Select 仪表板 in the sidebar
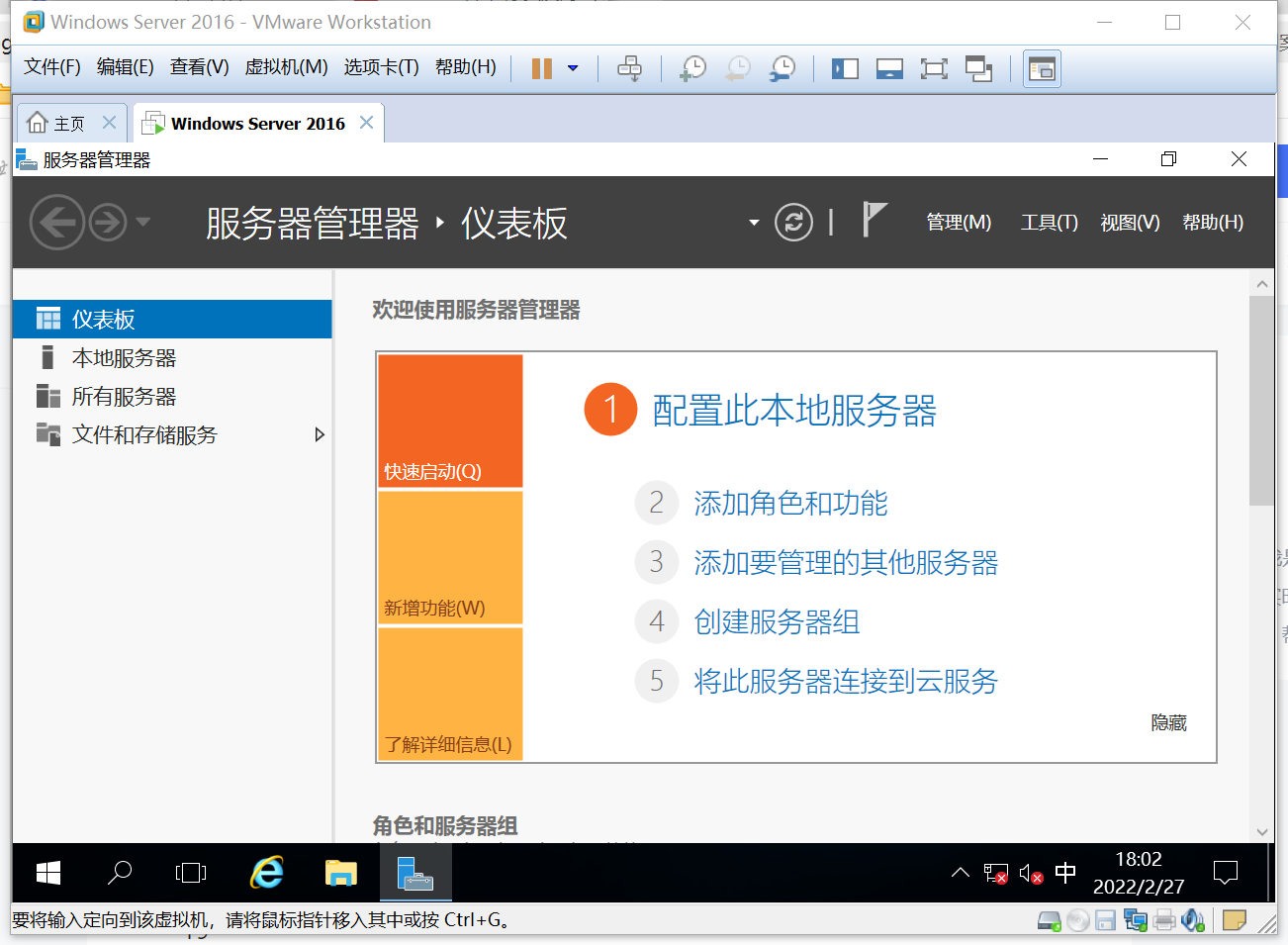This screenshot has width=1288, height=945. (x=172, y=319)
